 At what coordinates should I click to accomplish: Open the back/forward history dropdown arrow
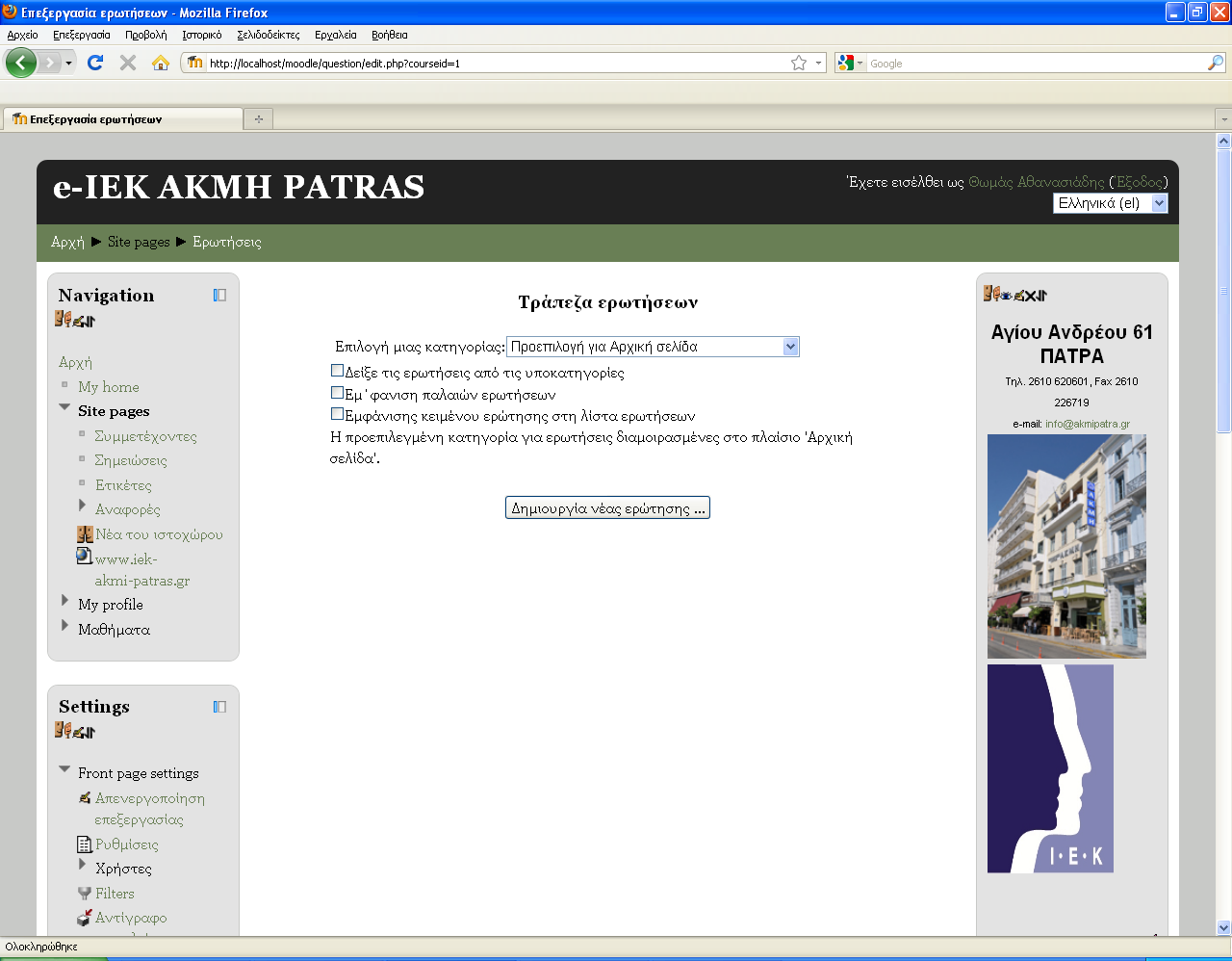[68, 63]
